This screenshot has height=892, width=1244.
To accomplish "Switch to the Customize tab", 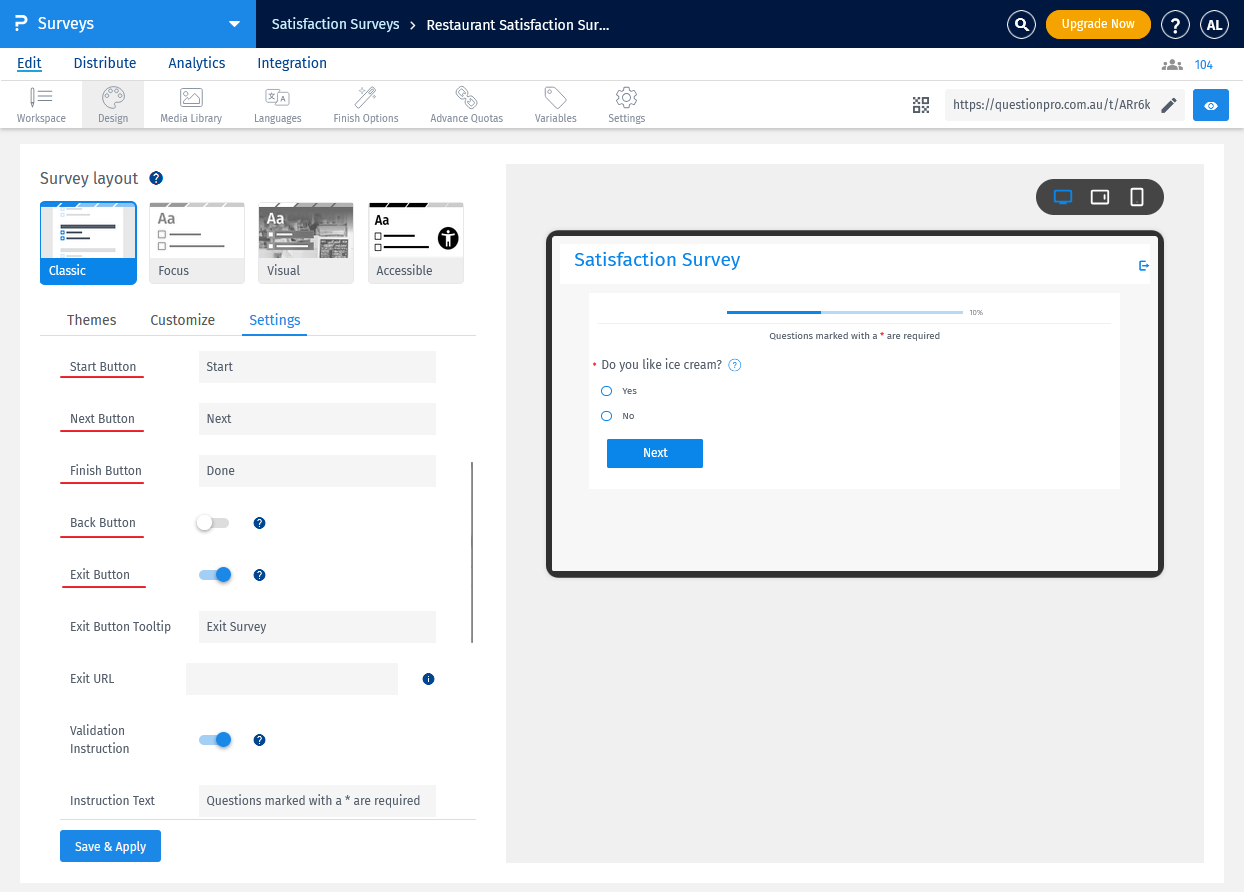I will click(x=182, y=320).
